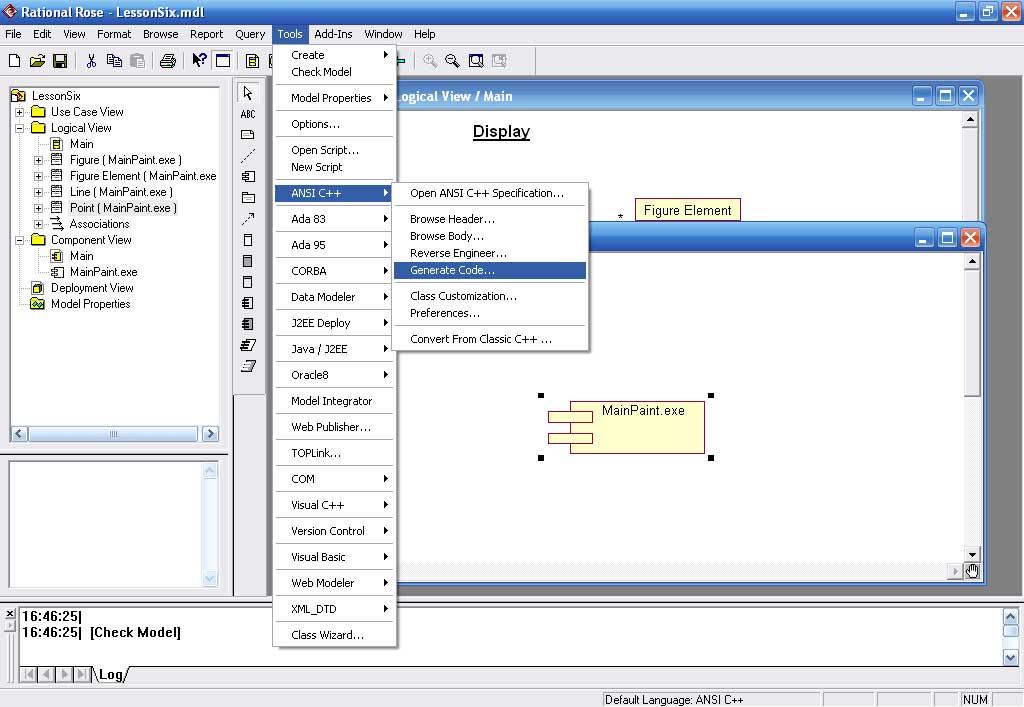
Task: Open the Query menu
Action: tap(250, 34)
